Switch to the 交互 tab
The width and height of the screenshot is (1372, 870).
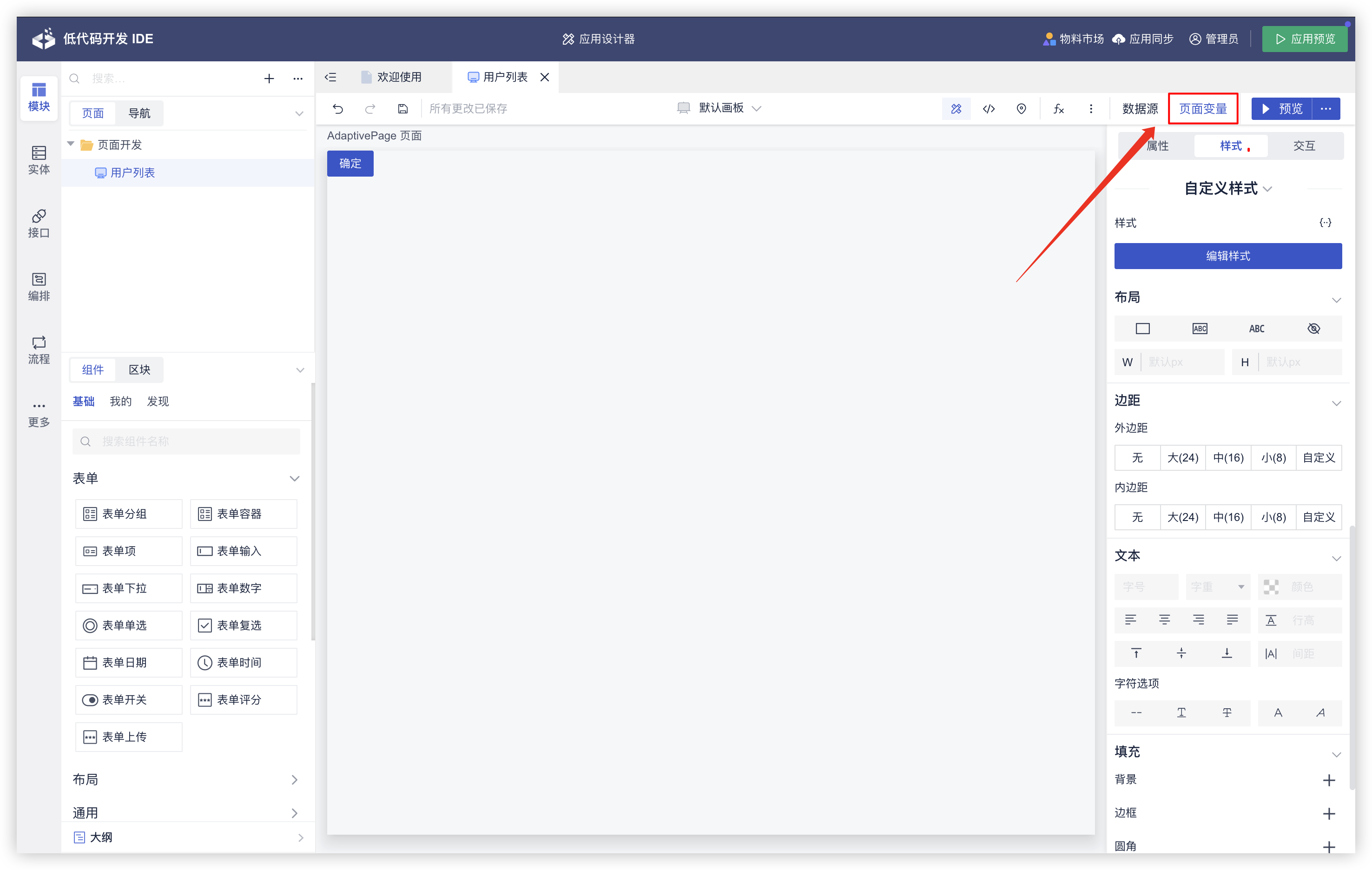pyautogui.click(x=1304, y=146)
